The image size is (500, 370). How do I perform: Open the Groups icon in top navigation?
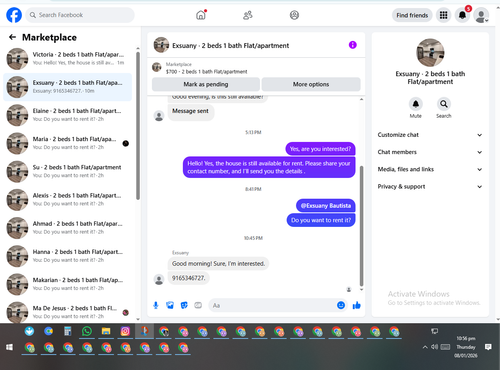click(x=294, y=15)
